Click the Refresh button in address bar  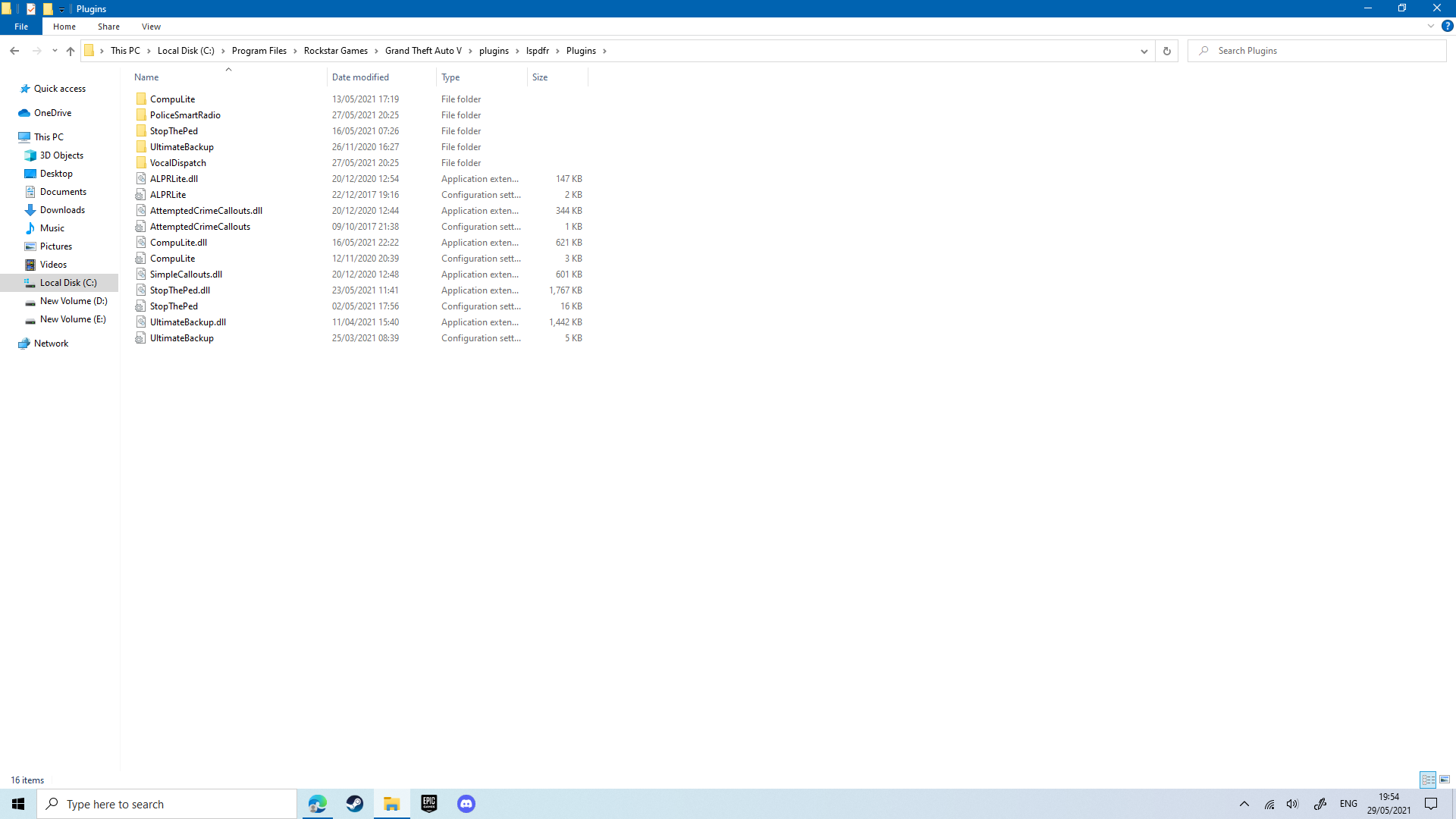tap(1166, 51)
